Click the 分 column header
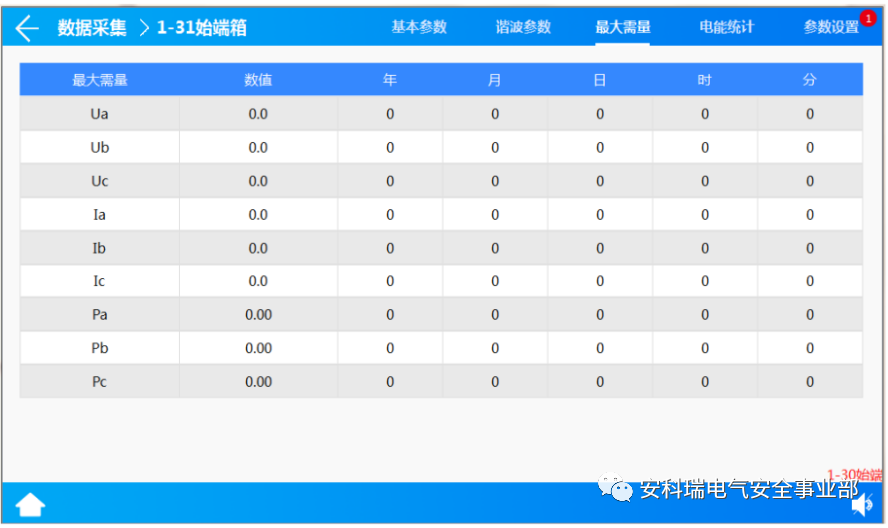 click(x=810, y=80)
